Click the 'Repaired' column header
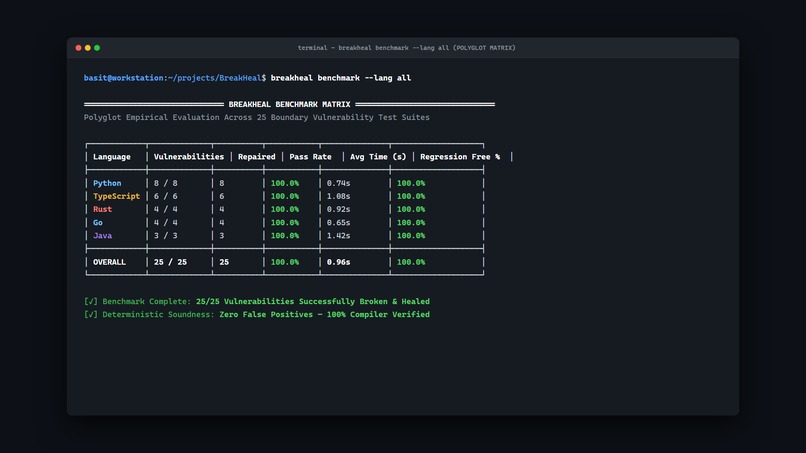Screen dimensions: 806x453 click(257, 157)
